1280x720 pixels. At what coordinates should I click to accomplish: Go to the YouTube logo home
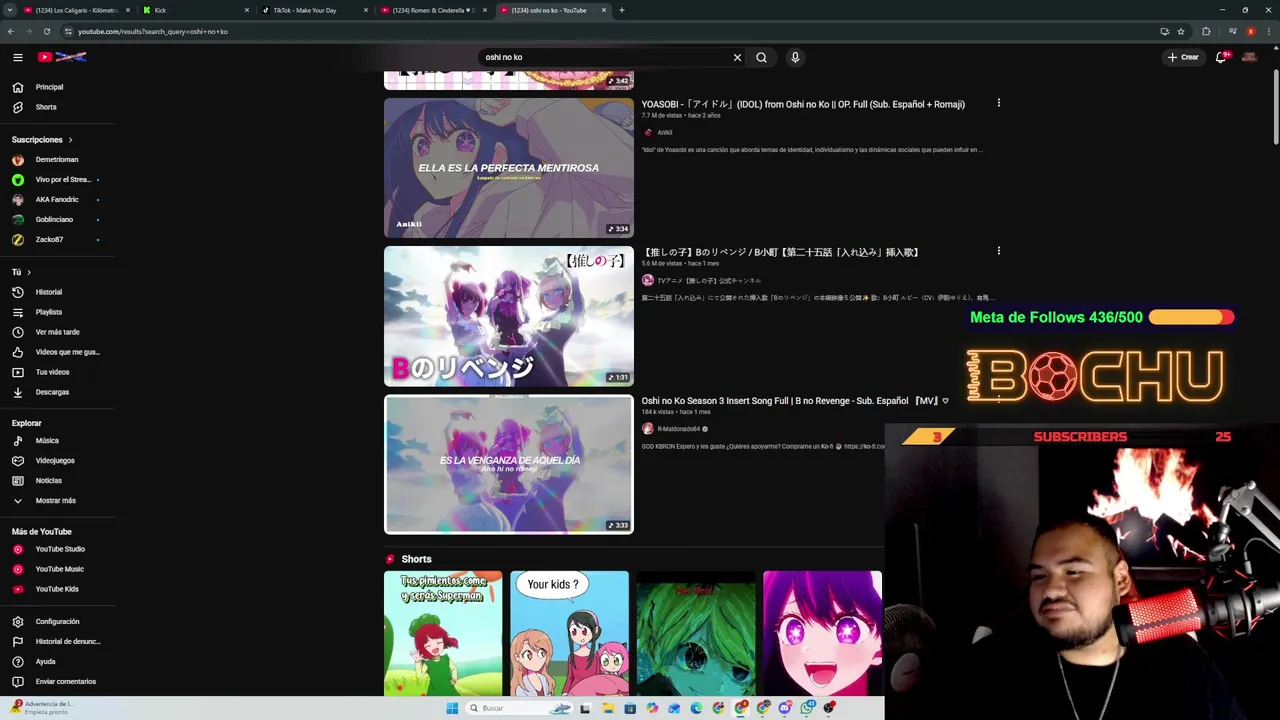pos(62,57)
